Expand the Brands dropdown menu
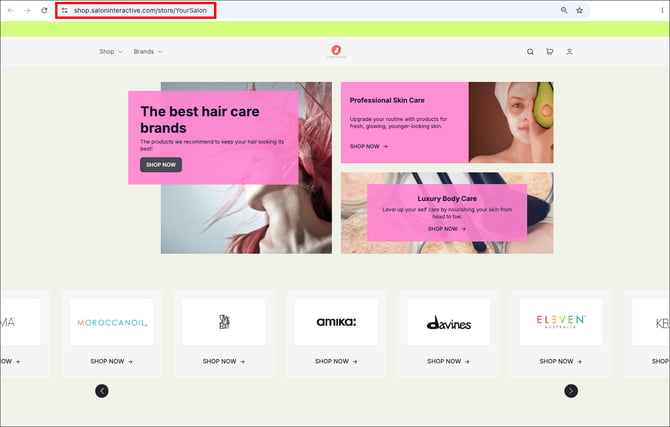Screen dimensions: 670x427 [148, 52]
